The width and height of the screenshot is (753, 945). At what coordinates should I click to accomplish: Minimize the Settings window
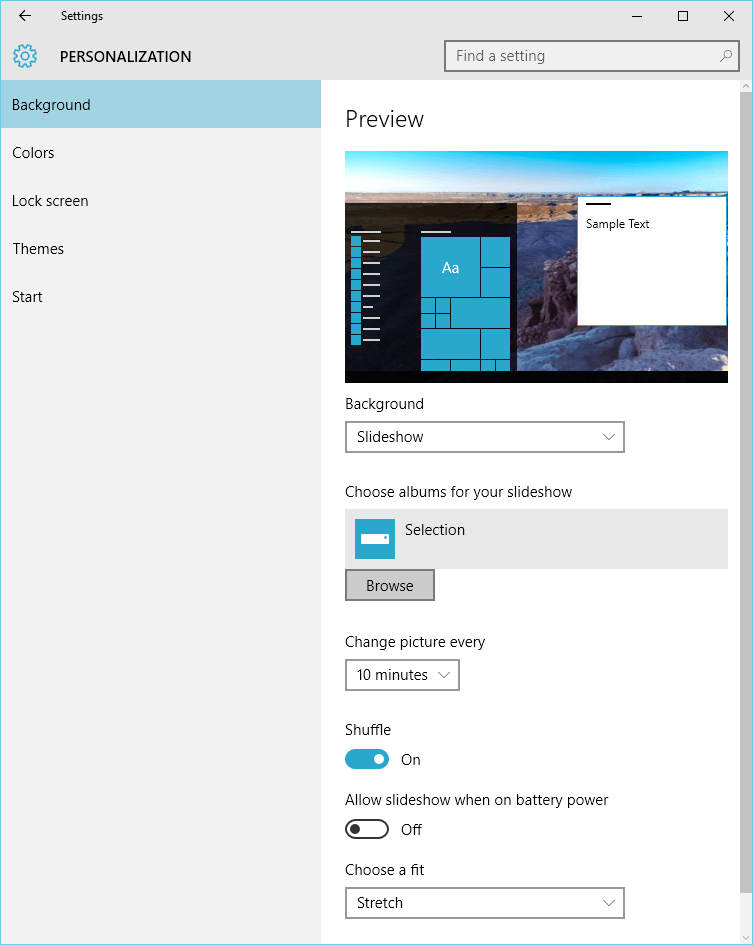point(637,16)
